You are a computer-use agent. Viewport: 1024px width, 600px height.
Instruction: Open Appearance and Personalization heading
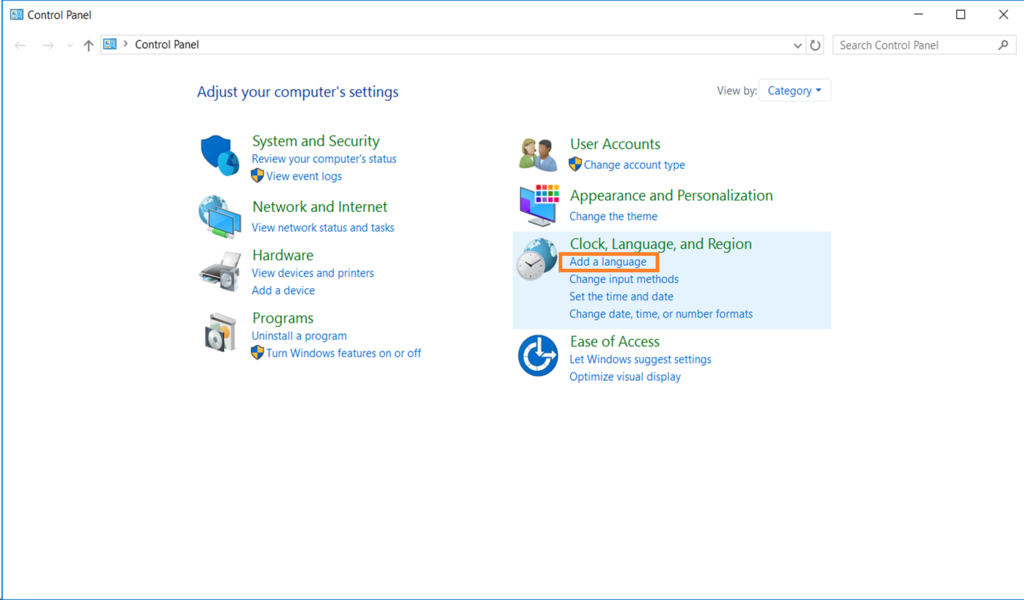[671, 196]
